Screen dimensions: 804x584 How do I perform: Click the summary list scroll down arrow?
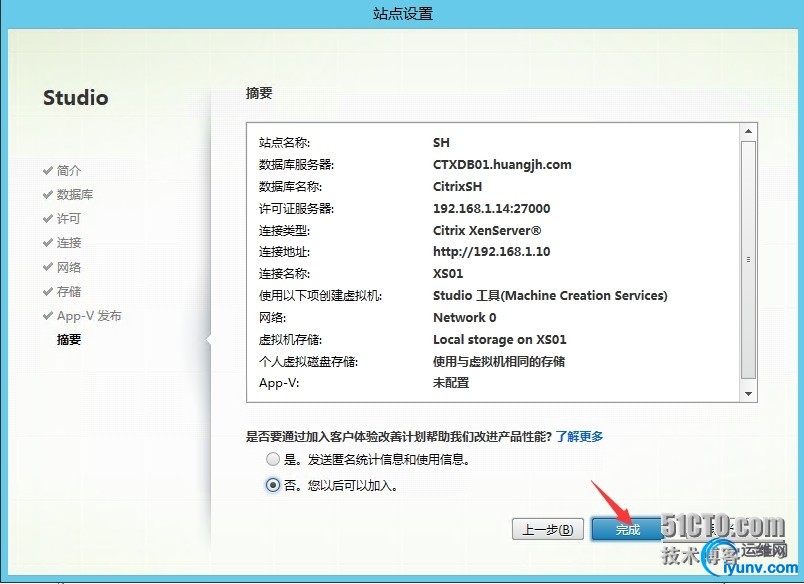pyautogui.click(x=749, y=394)
